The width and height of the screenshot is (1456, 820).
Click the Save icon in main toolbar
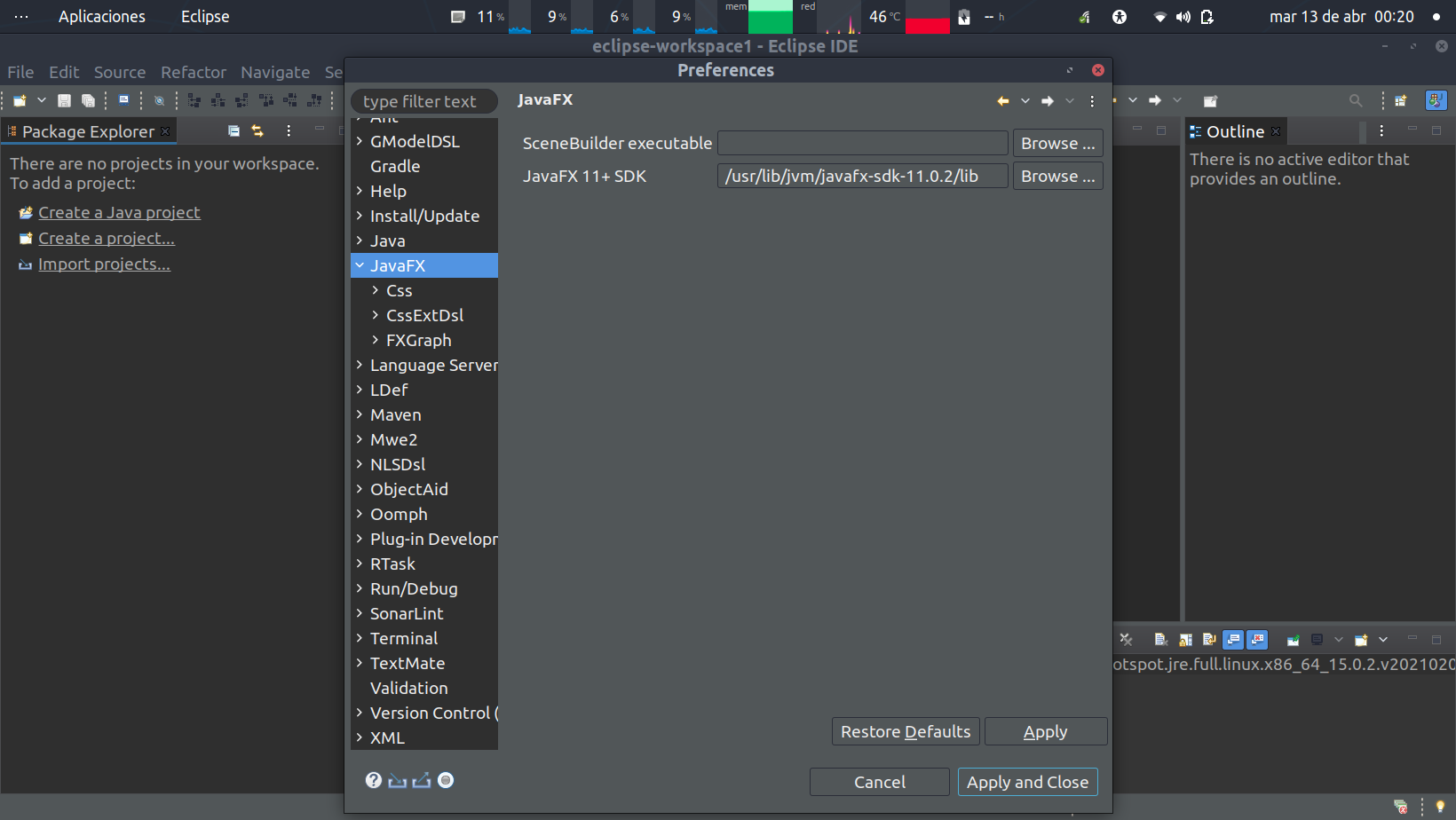coord(64,100)
